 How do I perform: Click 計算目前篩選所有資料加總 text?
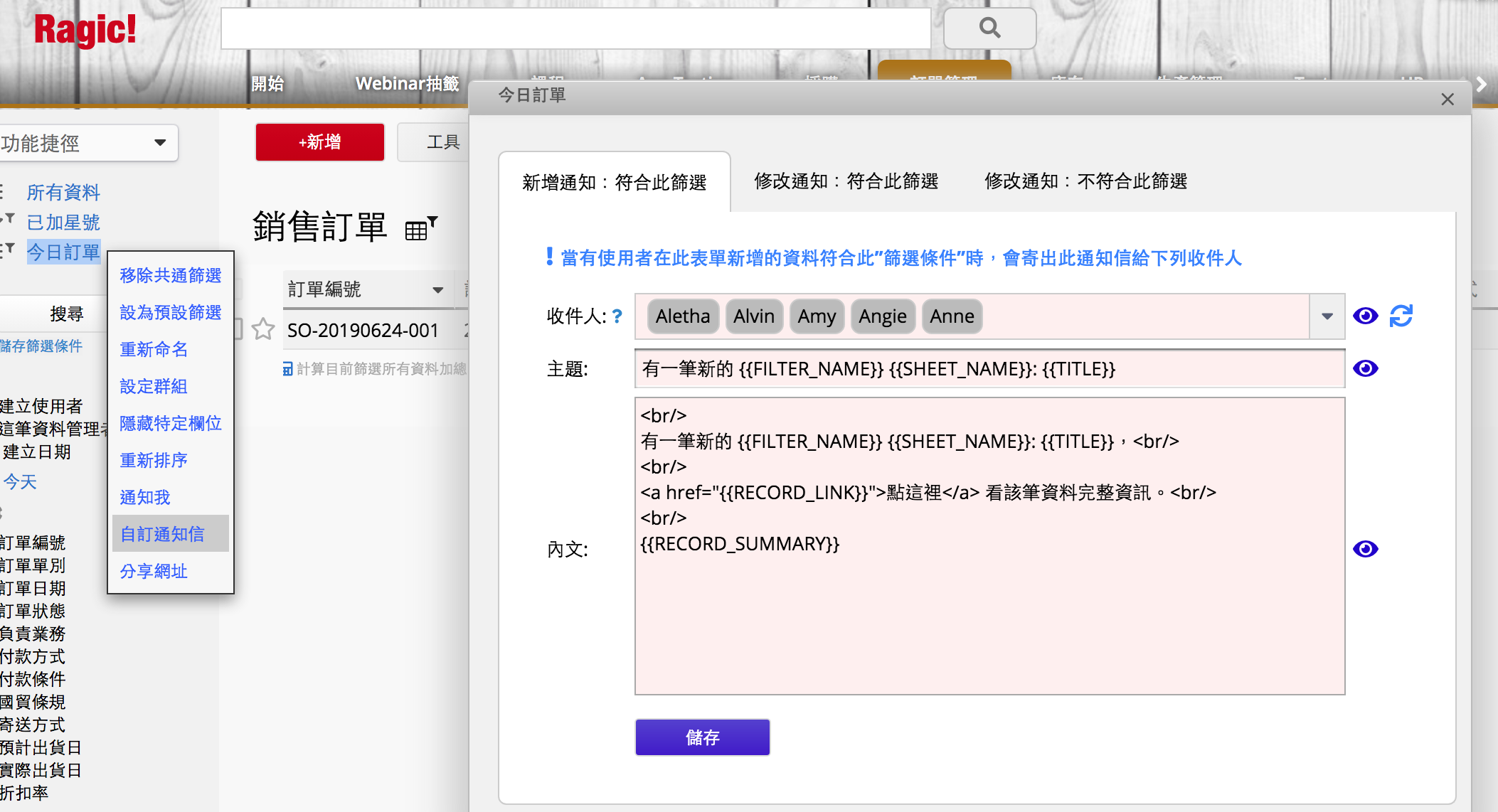(381, 369)
